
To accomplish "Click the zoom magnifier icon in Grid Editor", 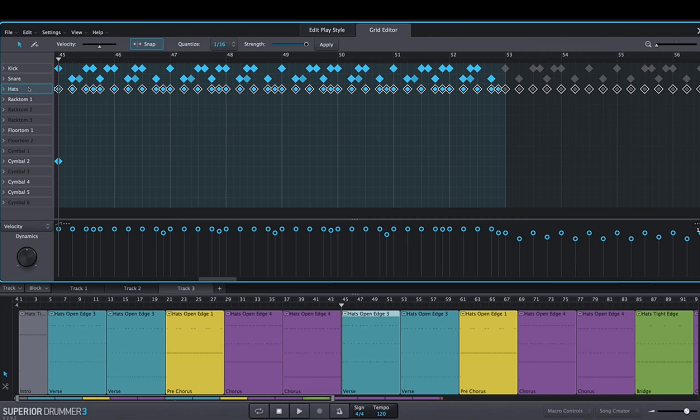I will (648, 44).
